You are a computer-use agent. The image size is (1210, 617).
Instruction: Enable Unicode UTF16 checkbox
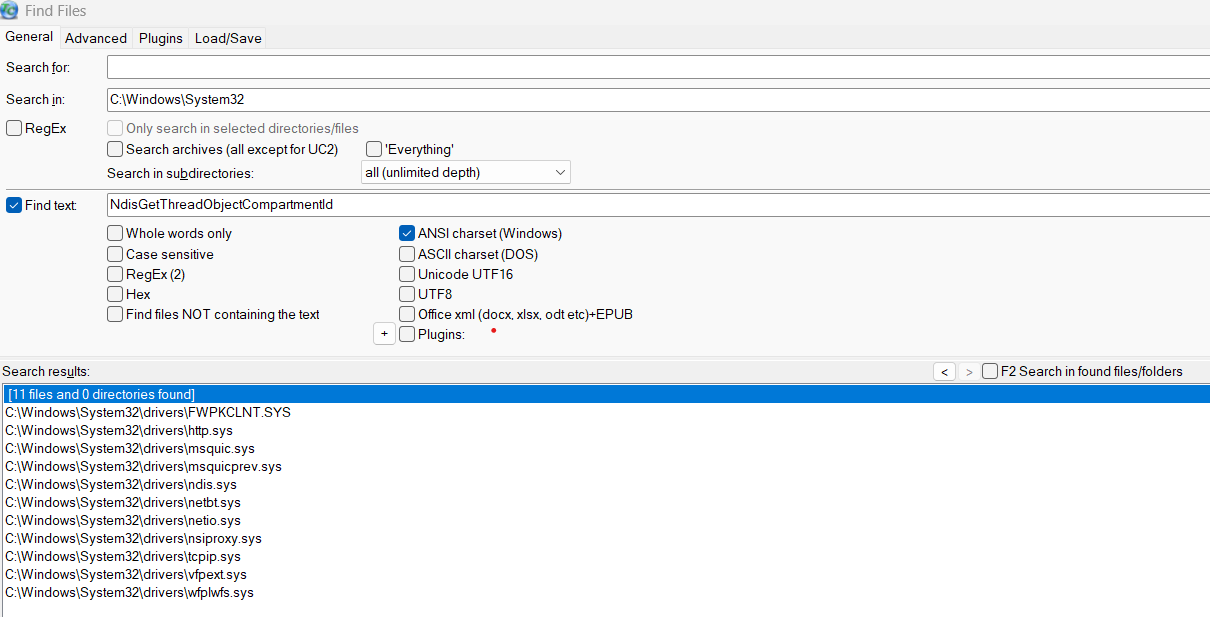pyautogui.click(x=407, y=274)
